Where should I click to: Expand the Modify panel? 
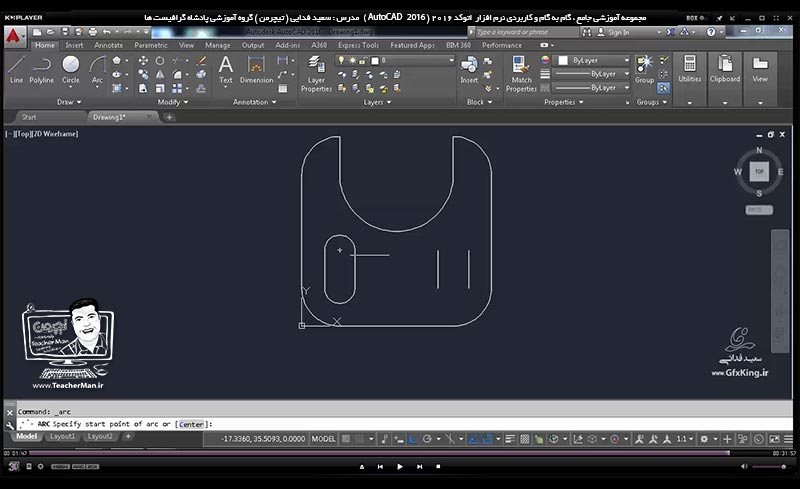click(172, 102)
